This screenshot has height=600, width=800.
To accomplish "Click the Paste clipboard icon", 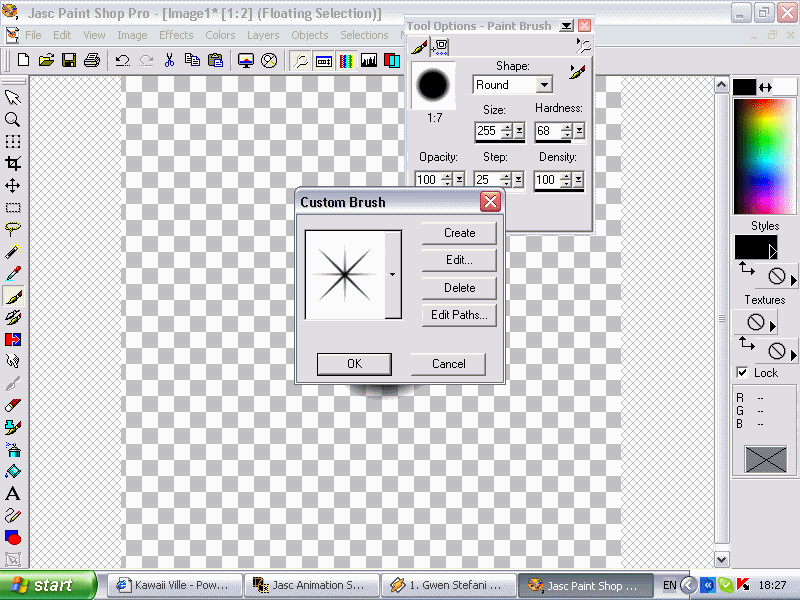I will 215,60.
